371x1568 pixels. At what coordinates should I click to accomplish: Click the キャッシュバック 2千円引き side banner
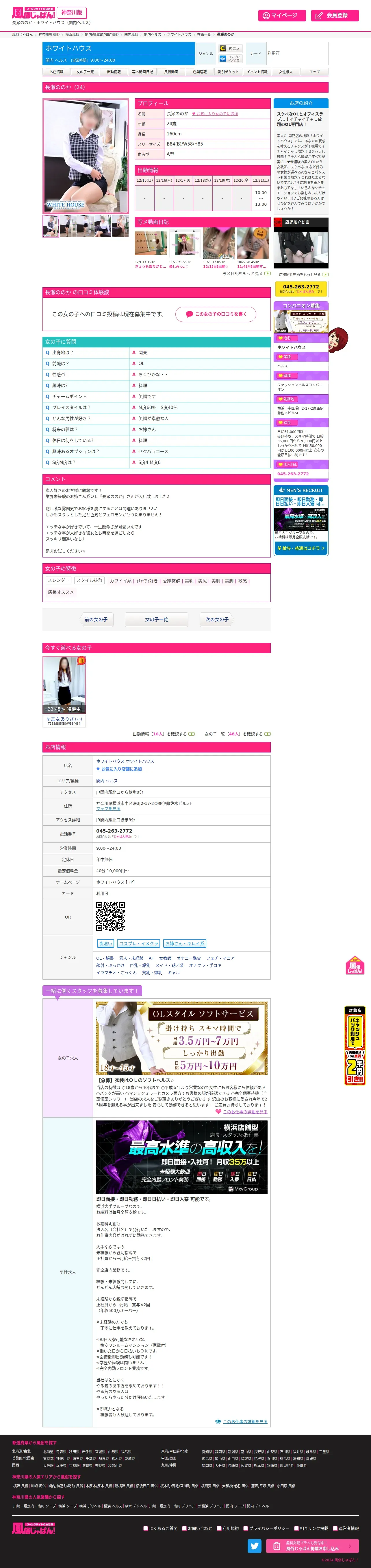pyautogui.click(x=355, y=1046)
